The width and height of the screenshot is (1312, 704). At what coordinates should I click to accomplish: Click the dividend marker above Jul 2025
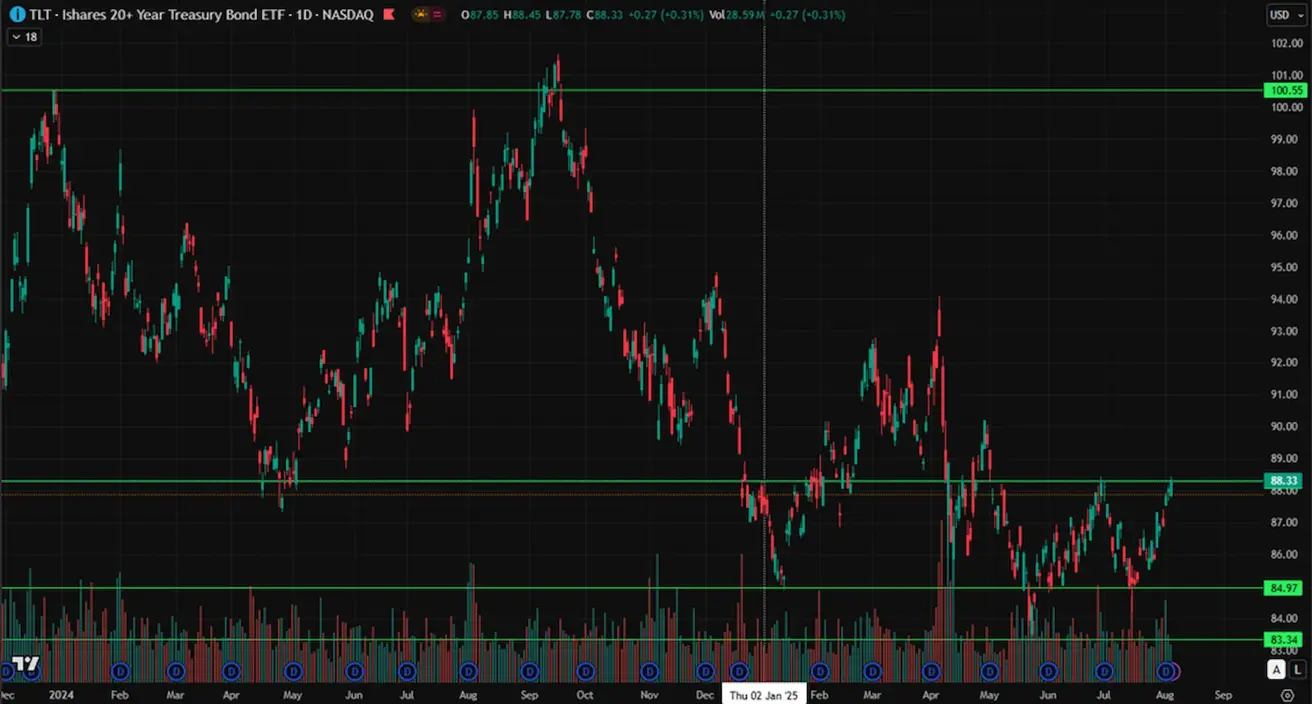click(x=1104, y=670)
